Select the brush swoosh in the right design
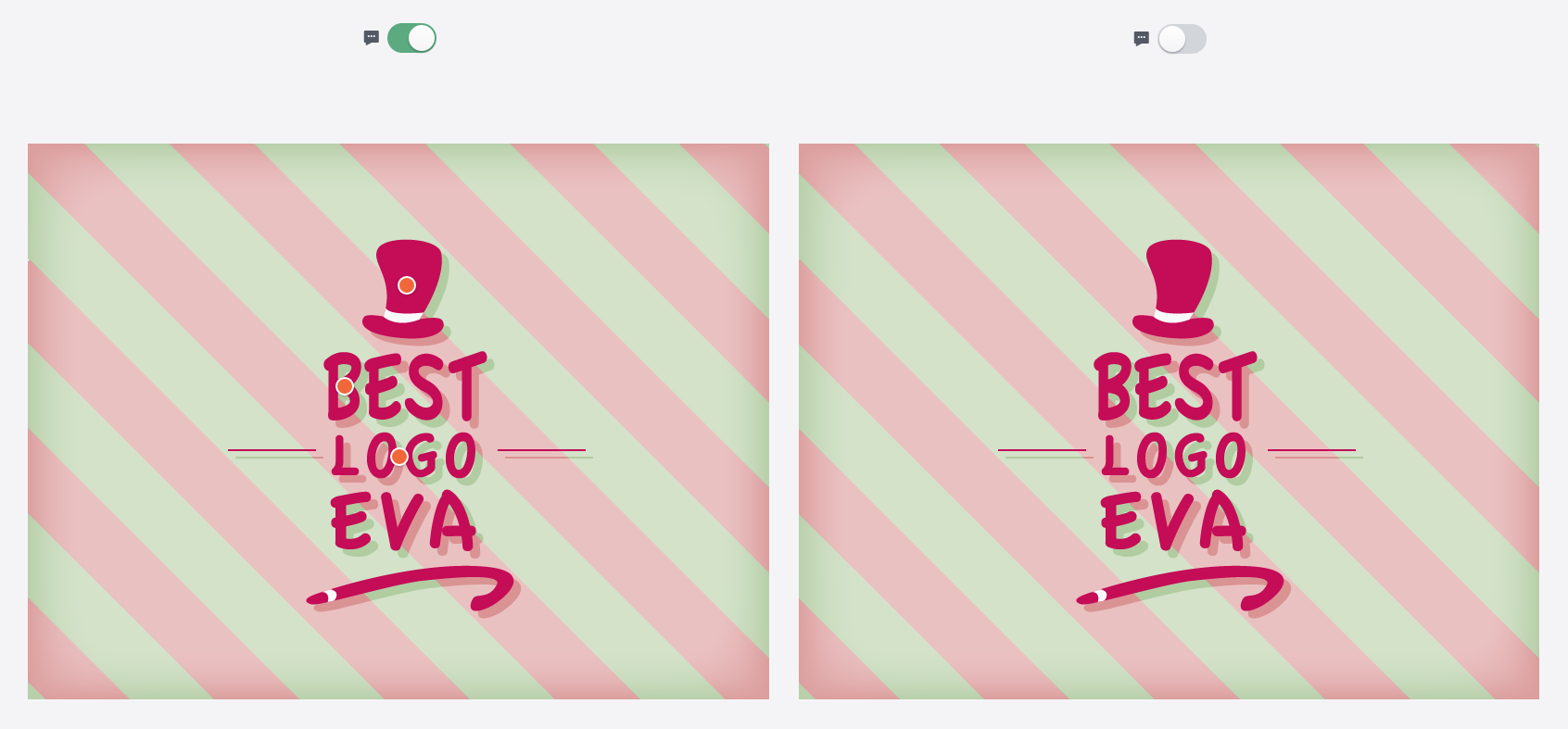This screenshot has width=1568, height=729. [1181, 589]
